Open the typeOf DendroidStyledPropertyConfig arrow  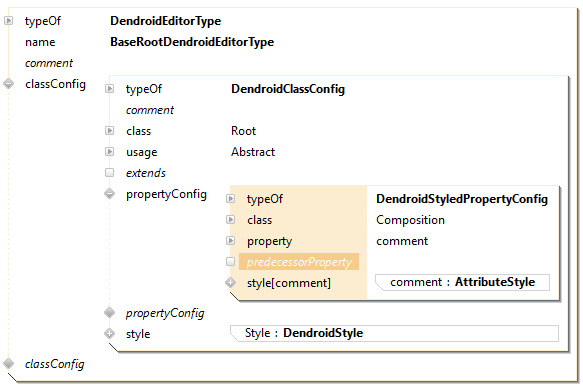231,198
